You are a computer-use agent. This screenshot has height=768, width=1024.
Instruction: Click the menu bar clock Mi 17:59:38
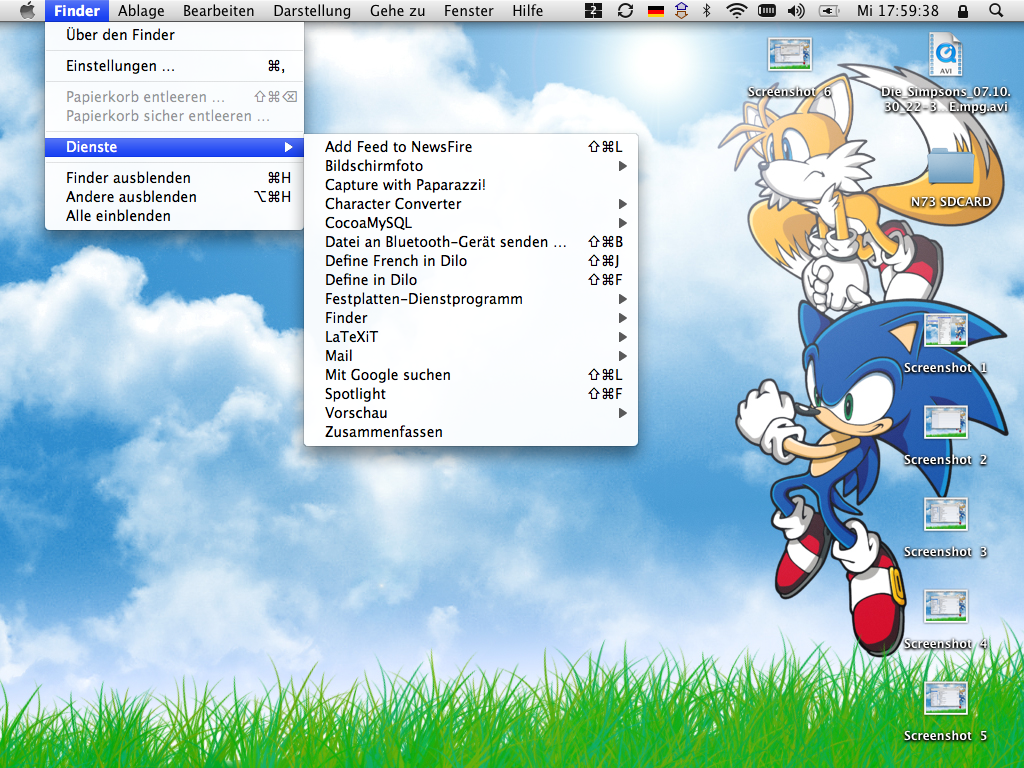click(898, 10)
